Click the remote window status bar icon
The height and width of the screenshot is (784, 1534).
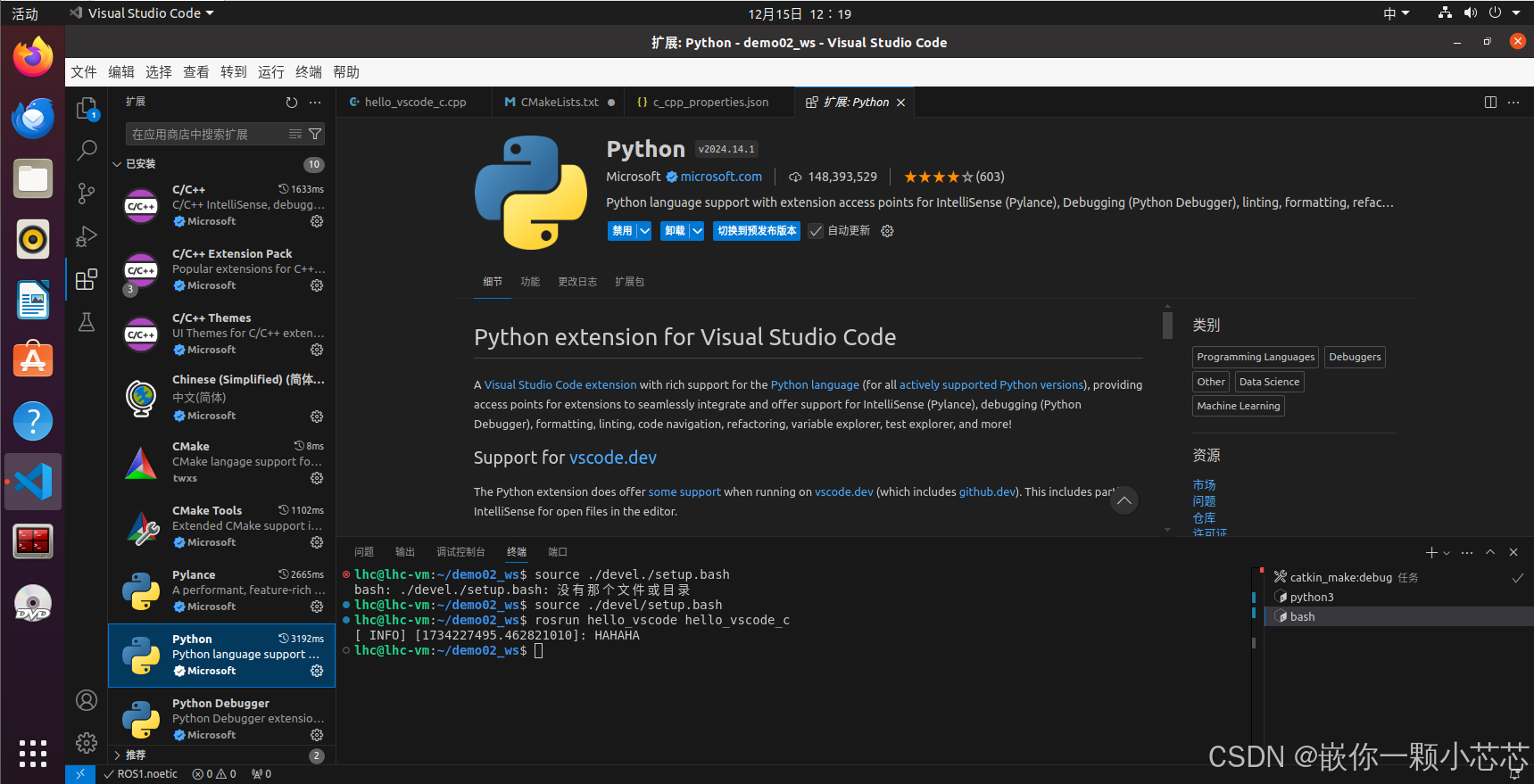80,774
